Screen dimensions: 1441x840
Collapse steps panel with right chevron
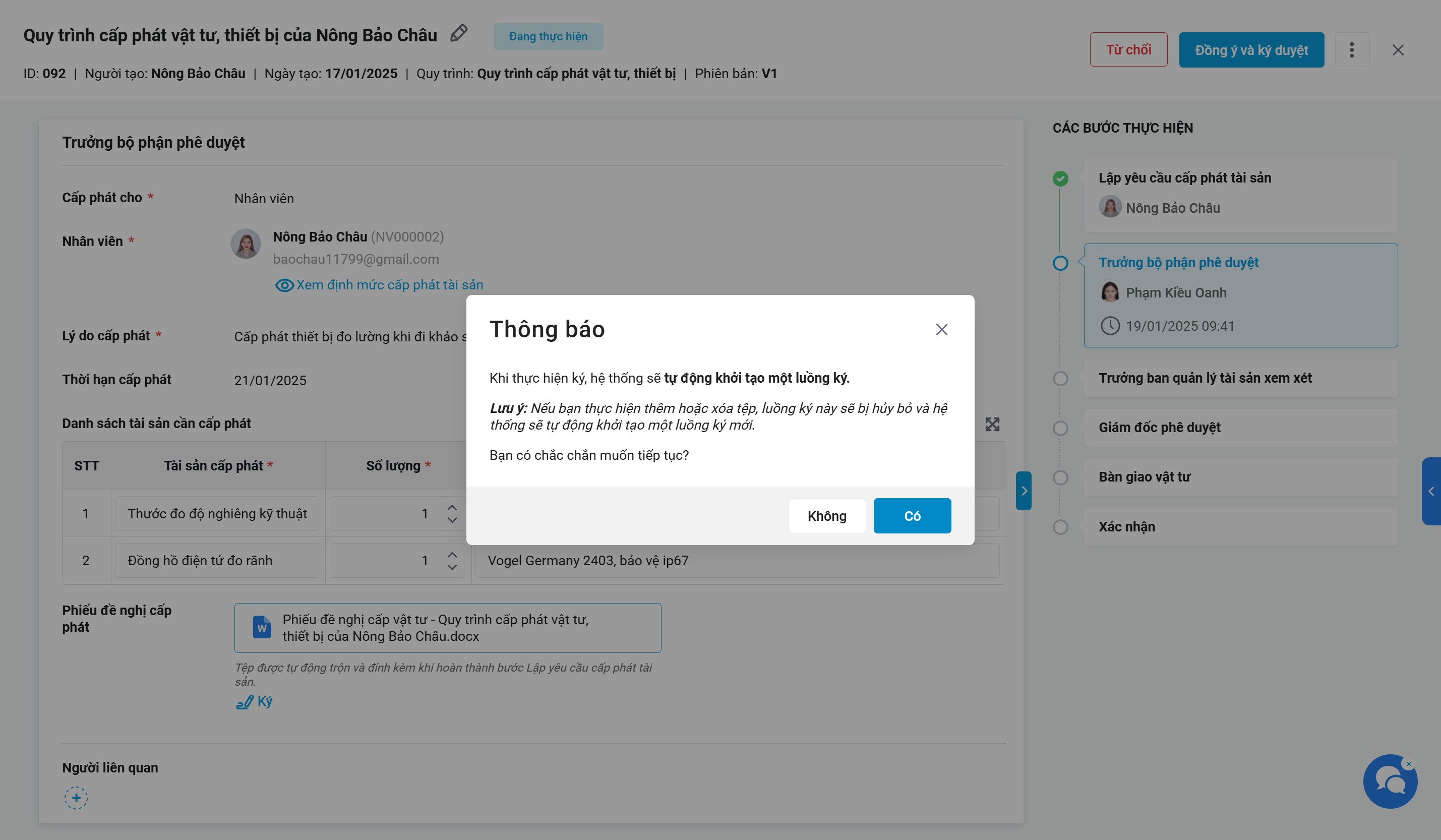pyautogui.click(x=1024, y=491)
